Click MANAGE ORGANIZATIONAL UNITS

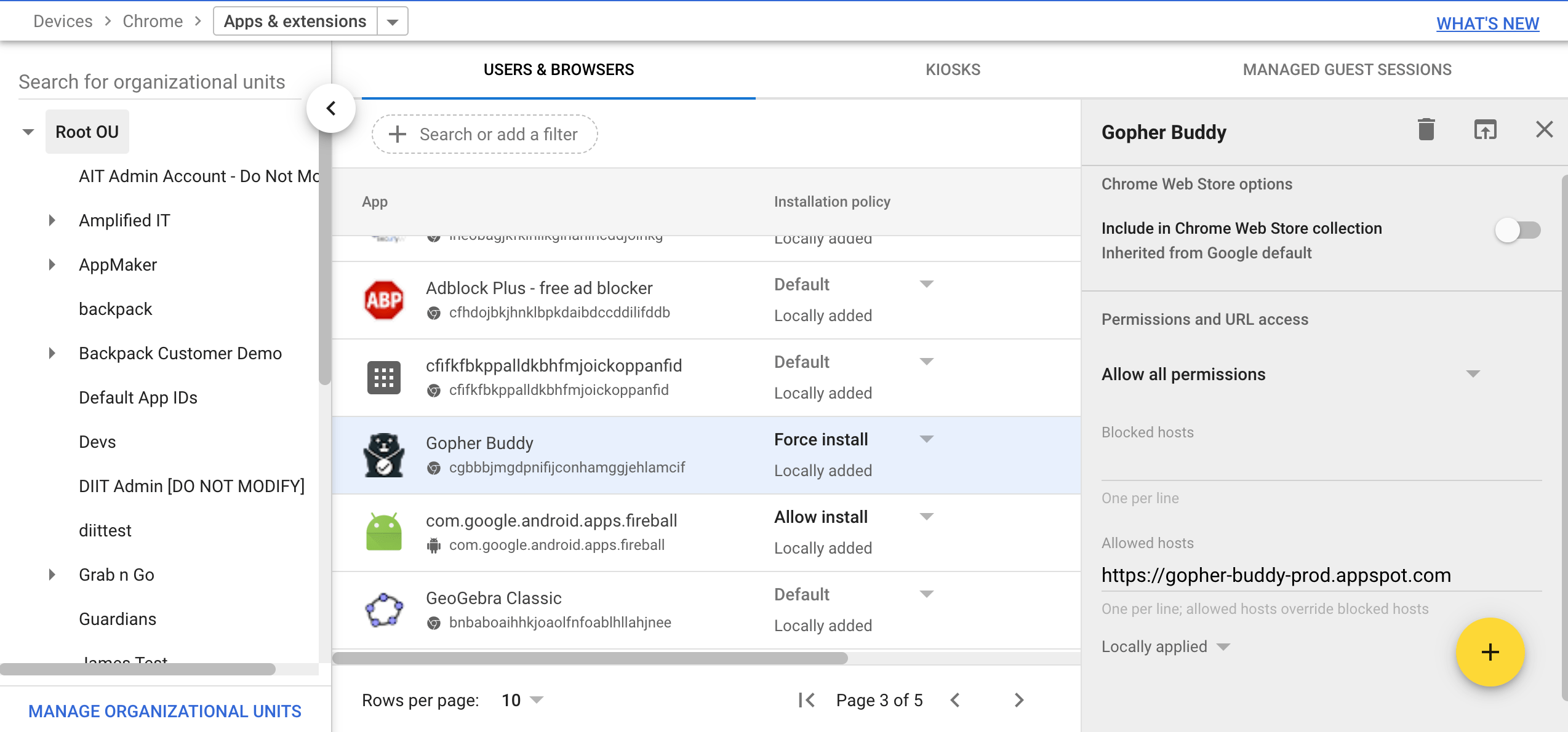pyautogui.click(x=165, y=710)
